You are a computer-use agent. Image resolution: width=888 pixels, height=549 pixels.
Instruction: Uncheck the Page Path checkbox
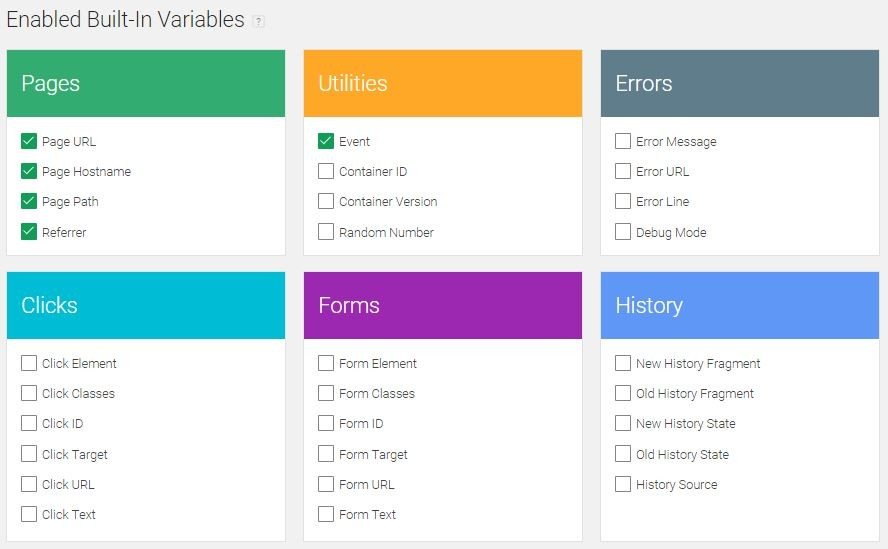click(x=29, y=201)
